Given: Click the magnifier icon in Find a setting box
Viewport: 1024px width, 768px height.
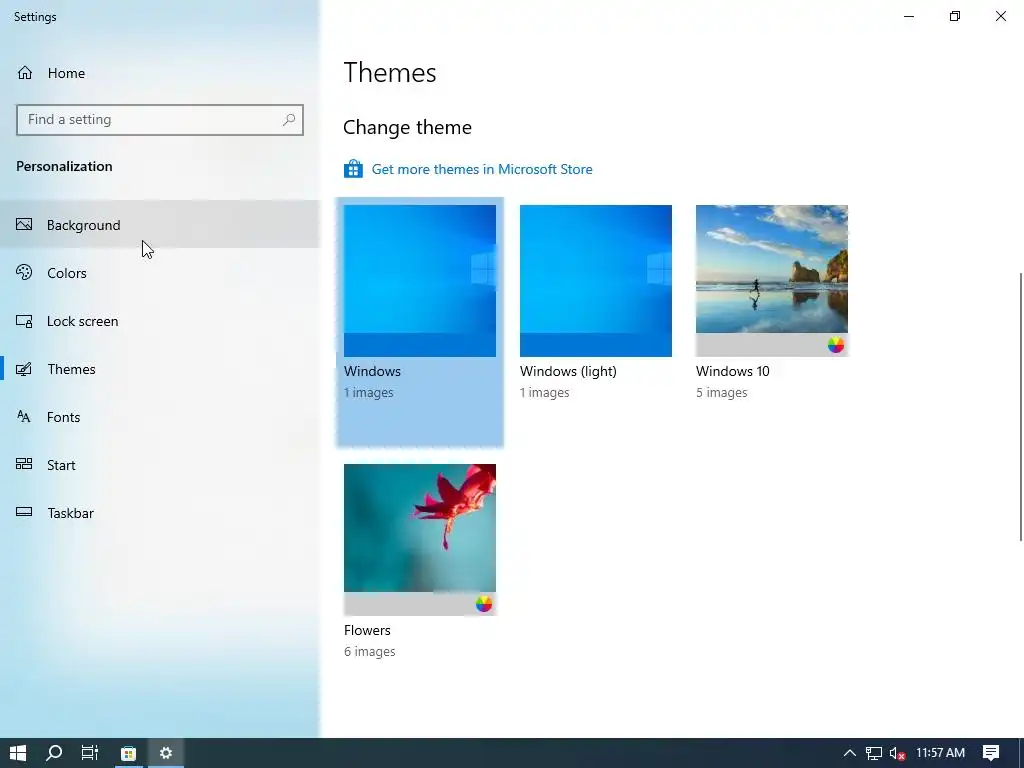Looking at the screenshot, I should 289,120.
